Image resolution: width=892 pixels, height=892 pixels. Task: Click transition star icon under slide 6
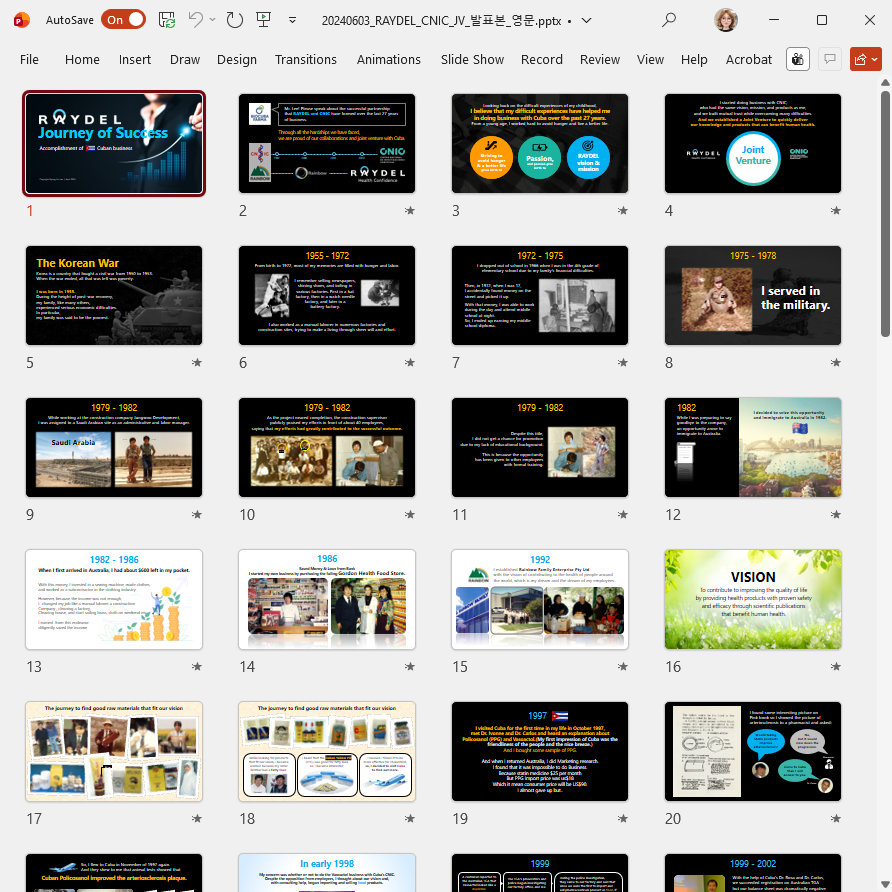(x=410, y=362)
